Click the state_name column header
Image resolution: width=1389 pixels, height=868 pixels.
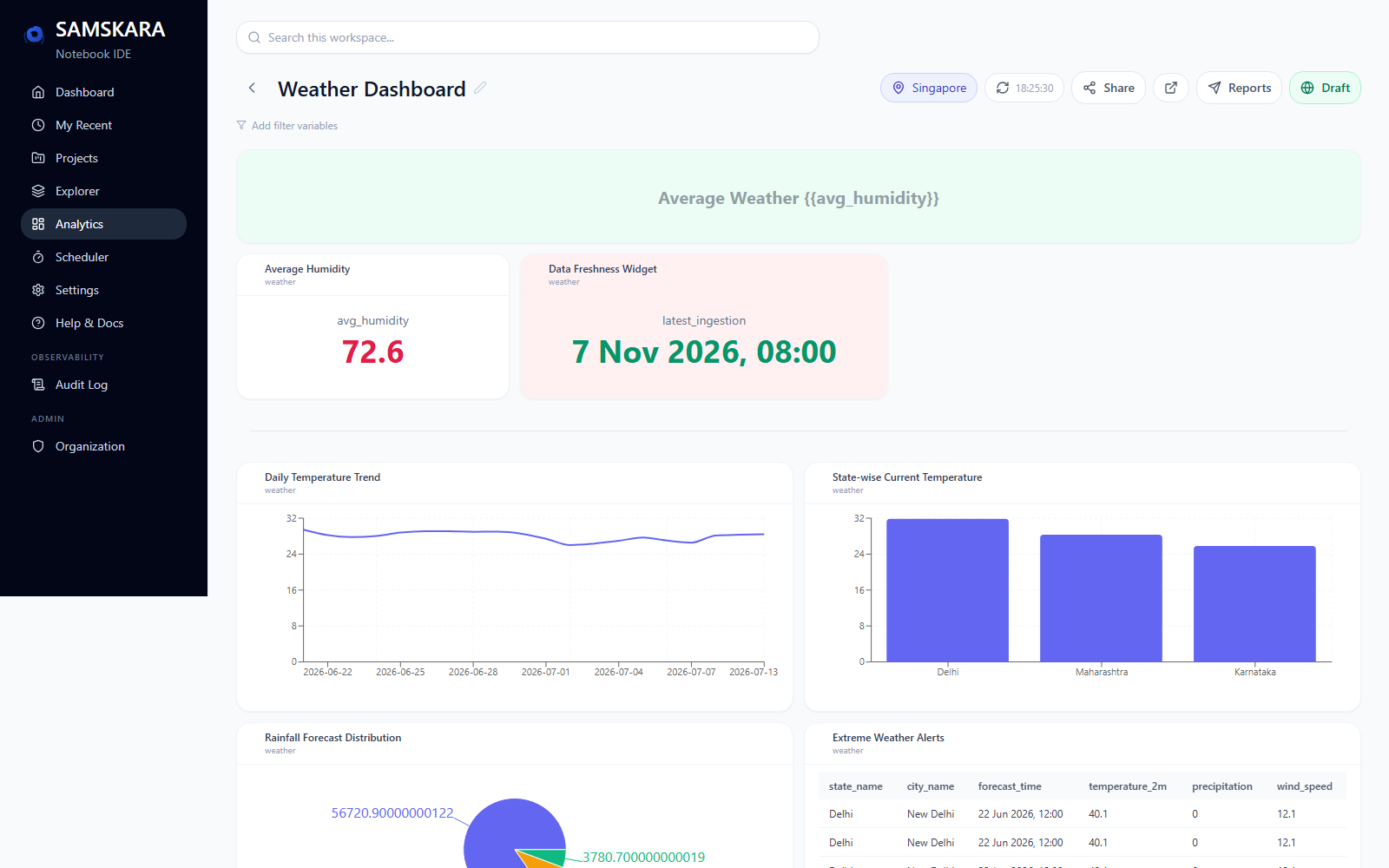[855, 786]
